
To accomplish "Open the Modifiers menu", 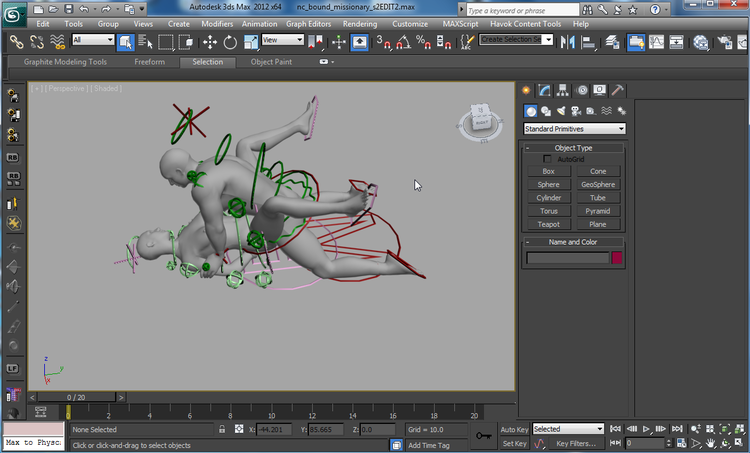I will pyautogui.click(x=217, y=23).
